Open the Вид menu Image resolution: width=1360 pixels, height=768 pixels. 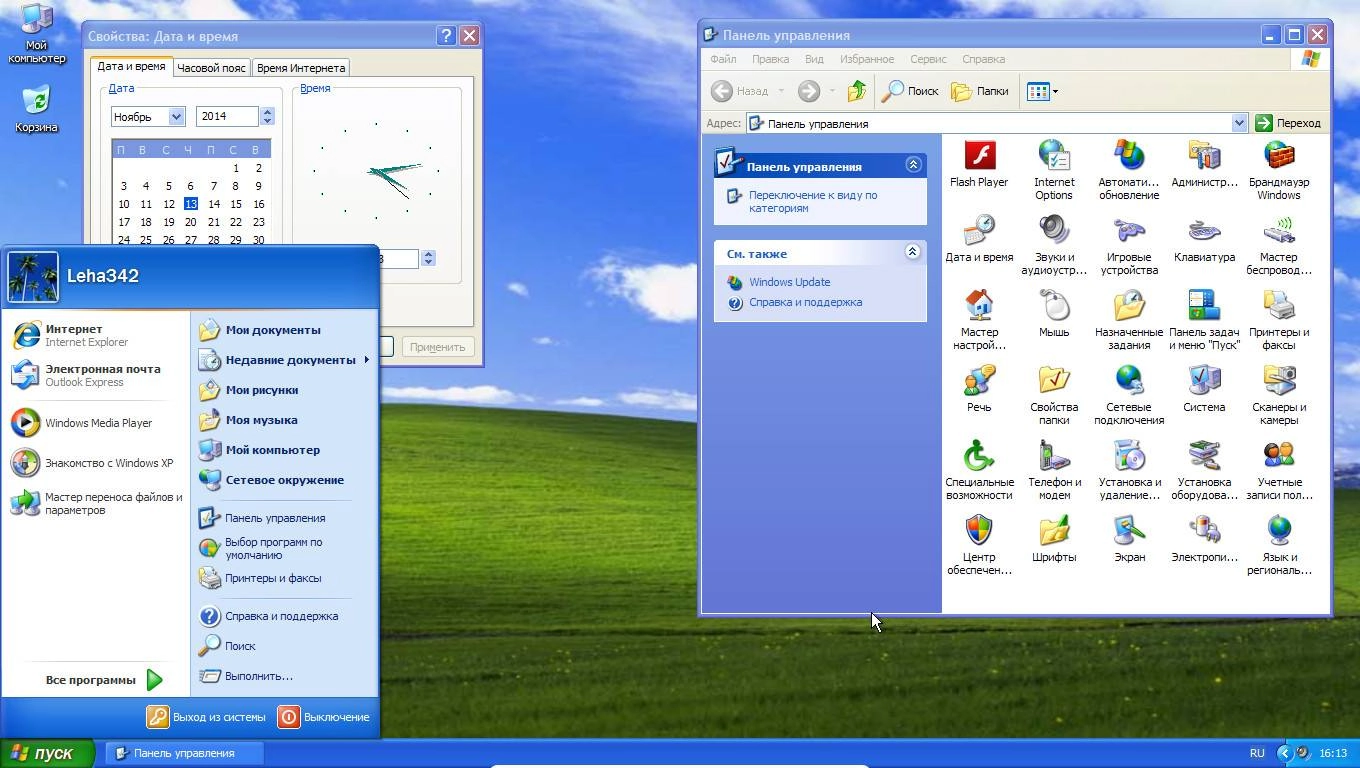814,59
